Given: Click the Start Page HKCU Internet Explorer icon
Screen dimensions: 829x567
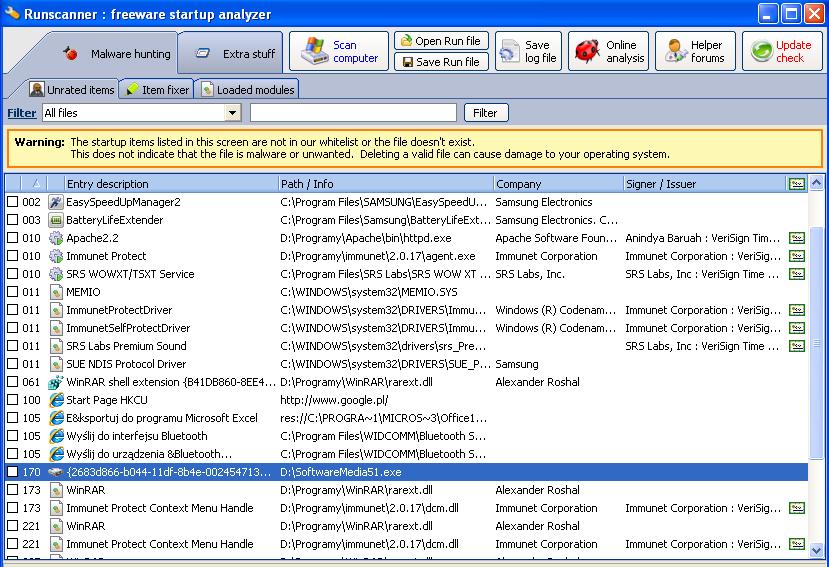Looking at the screenshot, I should click(56, 400).
